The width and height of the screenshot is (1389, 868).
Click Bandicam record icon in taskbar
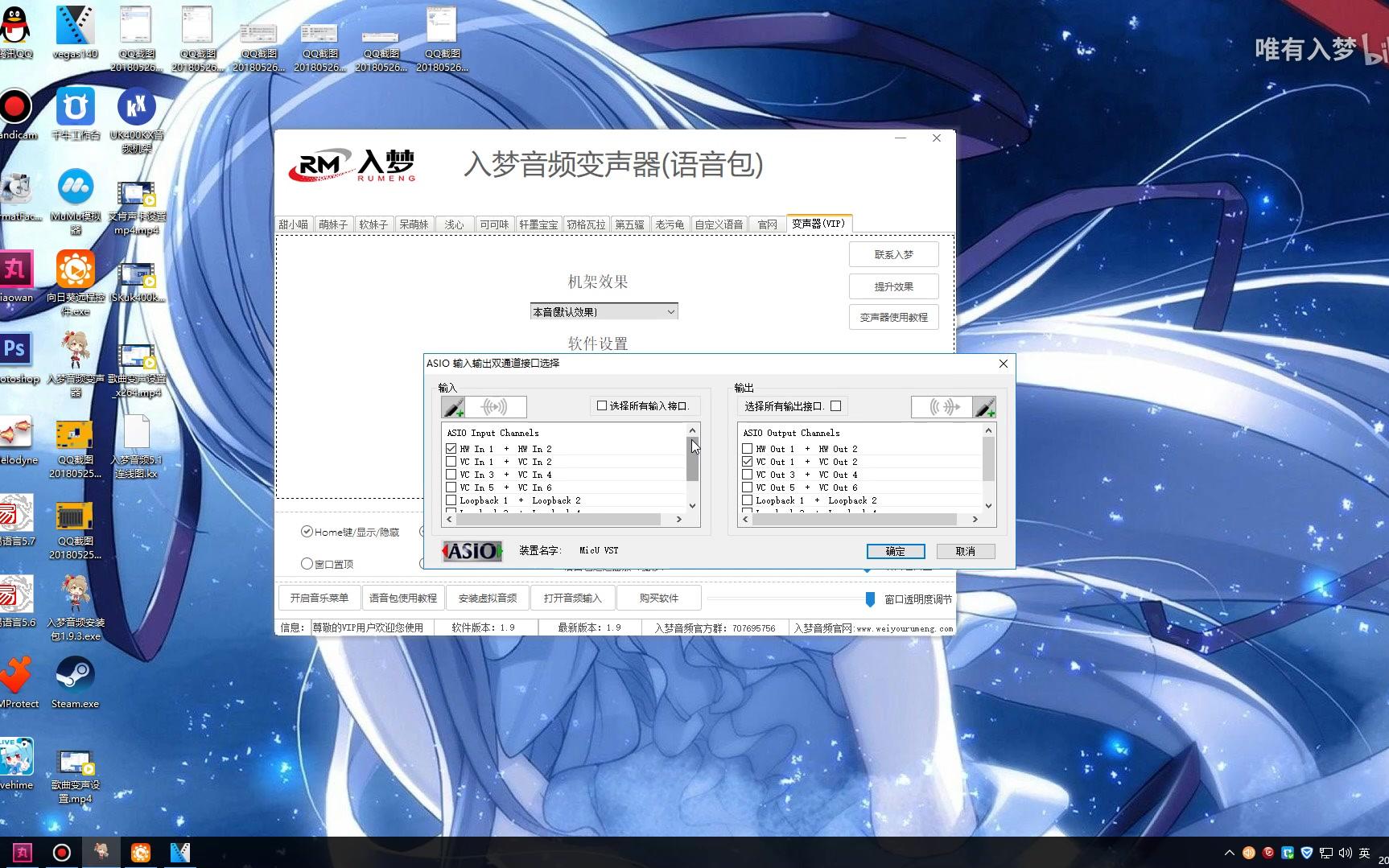[62, 853]
